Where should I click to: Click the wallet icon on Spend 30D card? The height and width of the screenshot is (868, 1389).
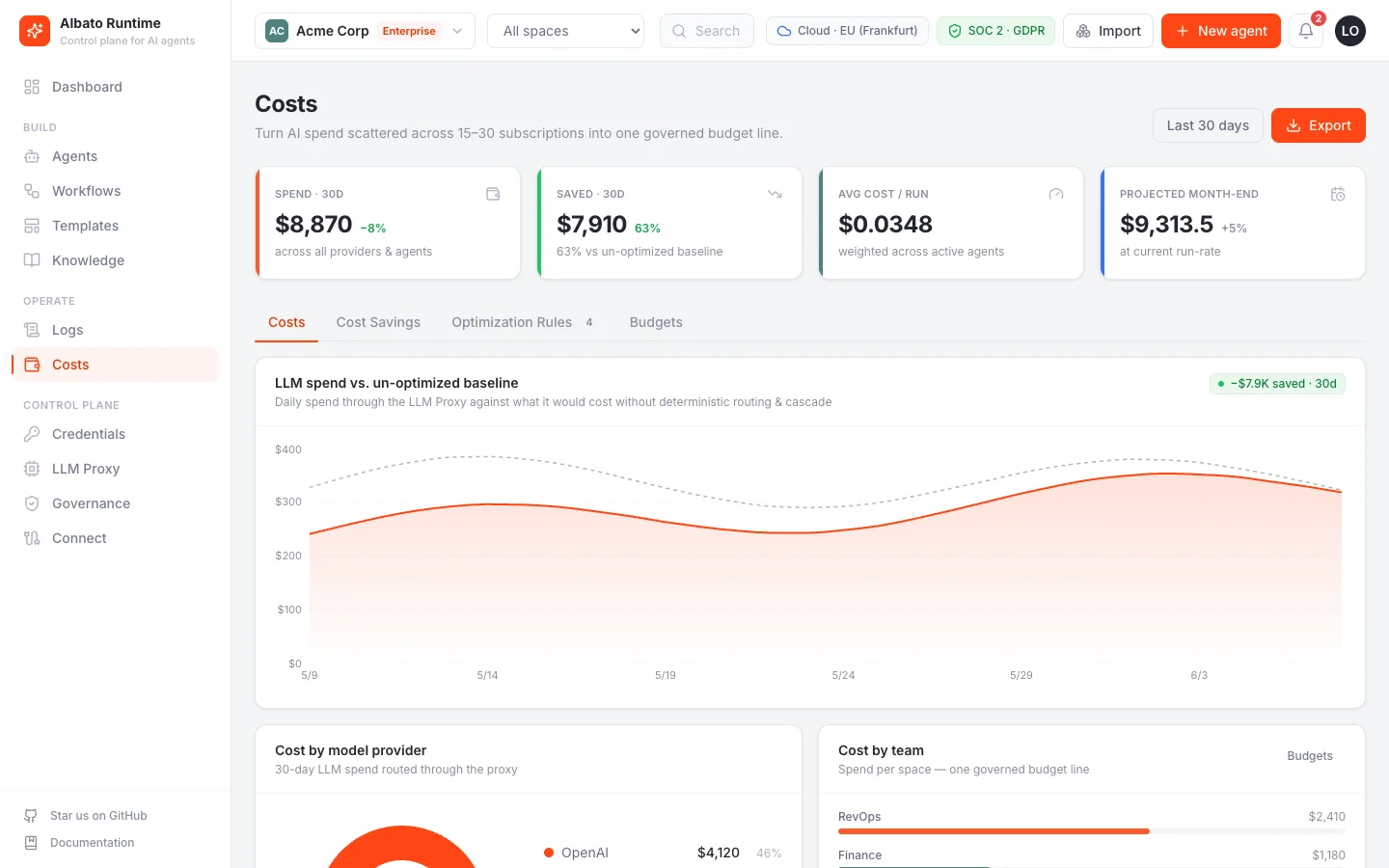tap(493, 194)
